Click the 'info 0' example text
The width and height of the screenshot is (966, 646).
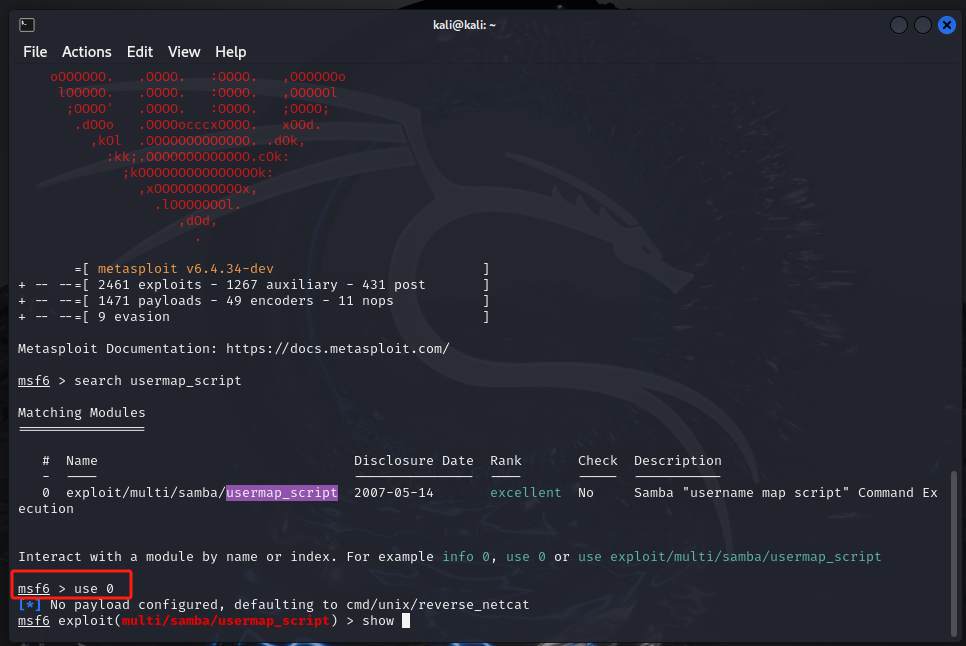click(466, 557)
